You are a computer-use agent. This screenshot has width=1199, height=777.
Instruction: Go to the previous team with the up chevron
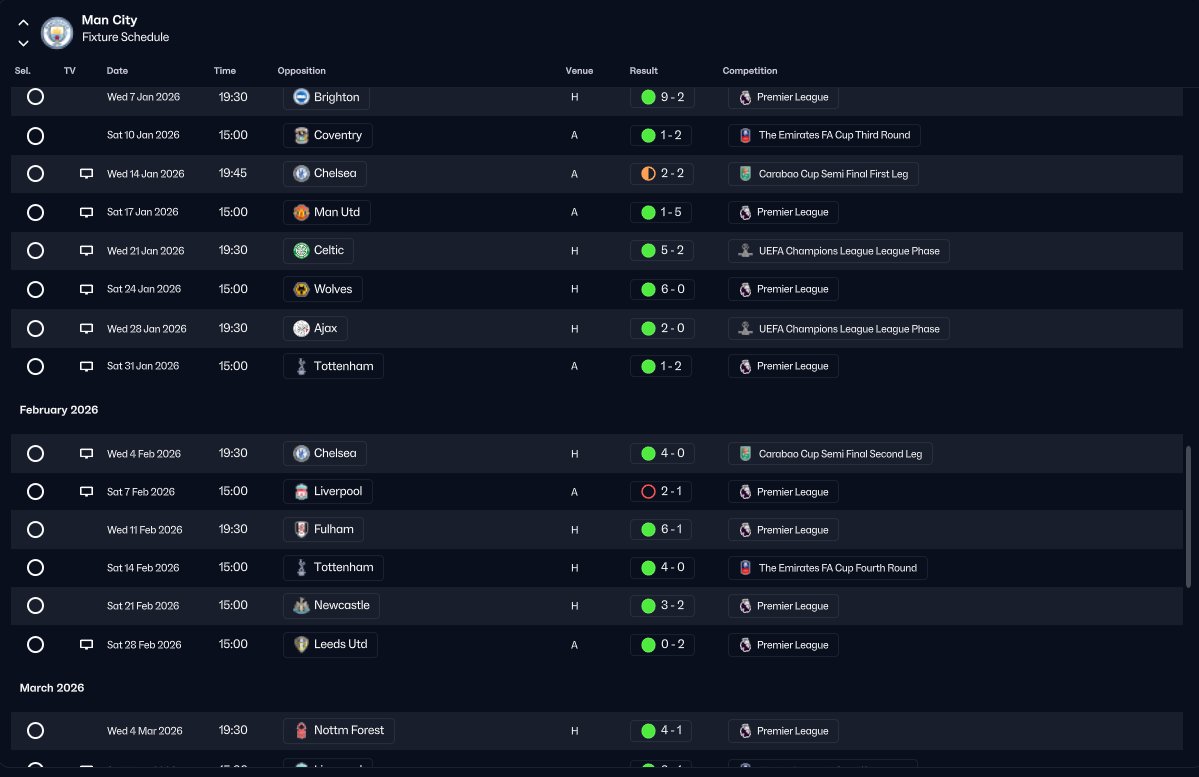click(23, 23)
